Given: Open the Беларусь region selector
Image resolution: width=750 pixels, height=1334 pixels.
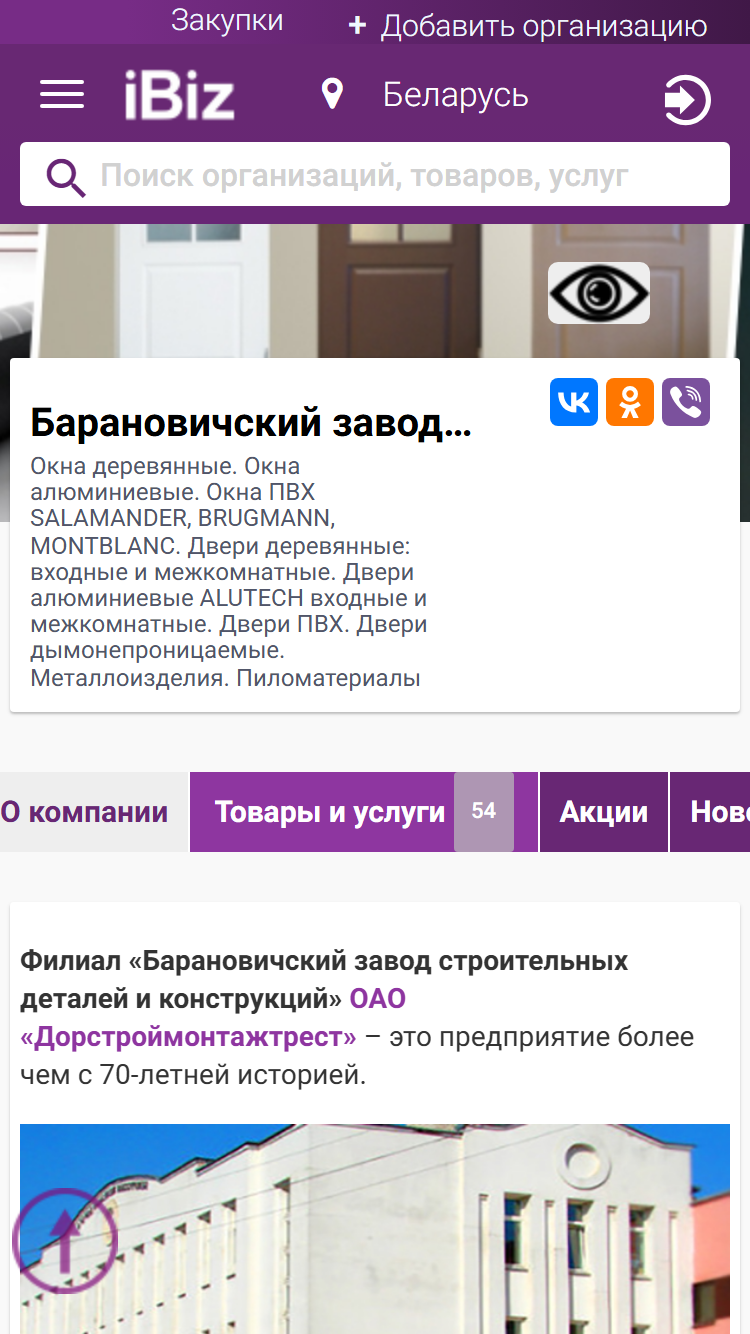Looking at the screenshot, I should point(456,95).
